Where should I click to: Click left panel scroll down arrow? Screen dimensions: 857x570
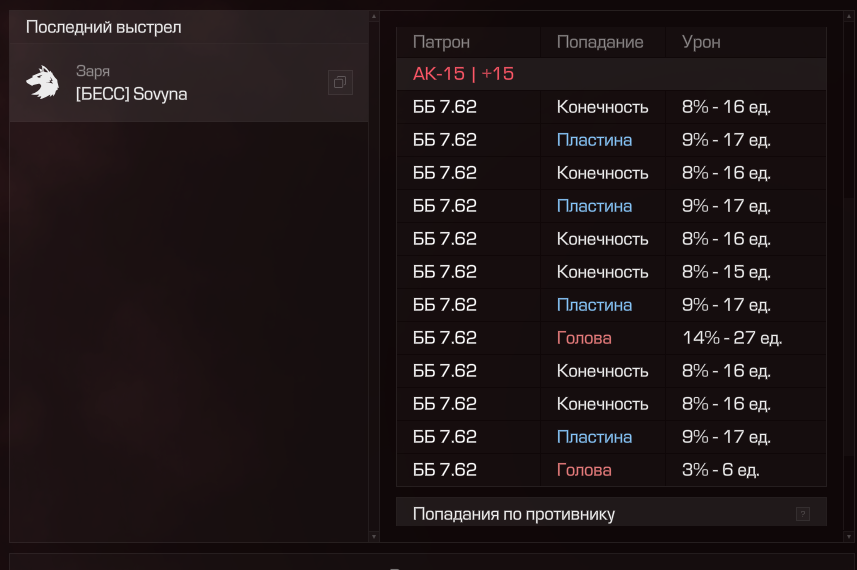tap(374, 537)
